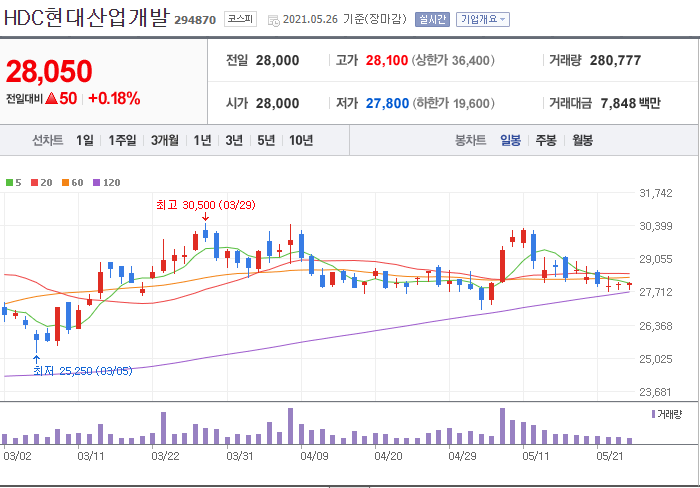Click the purple 120-day moving average swatch
Image resolution: width=700 pixels, height=488 pixels.
pos(96,183)
